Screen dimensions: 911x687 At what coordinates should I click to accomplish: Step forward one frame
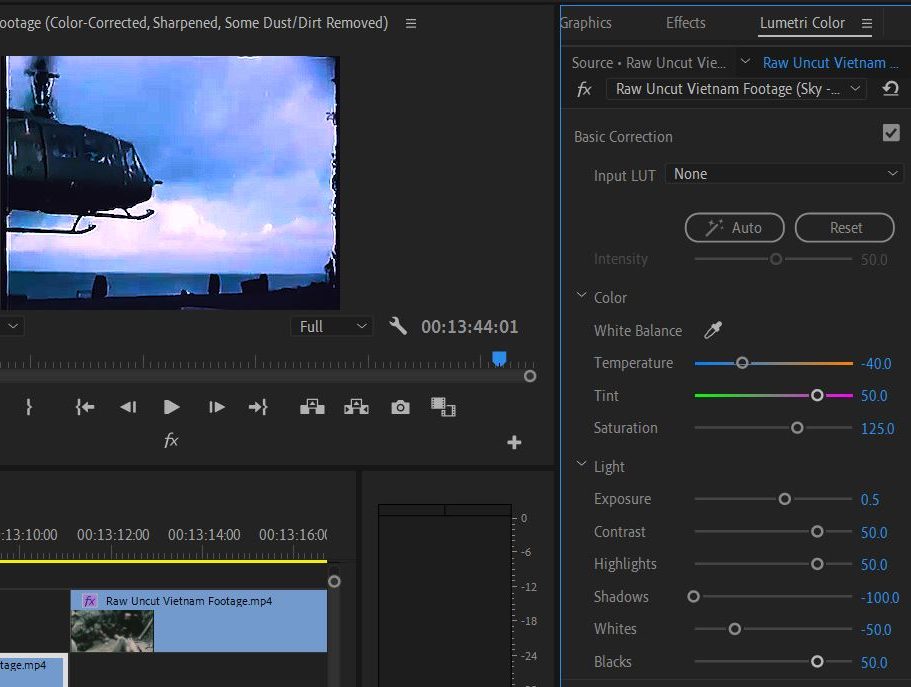click(216, 407)
